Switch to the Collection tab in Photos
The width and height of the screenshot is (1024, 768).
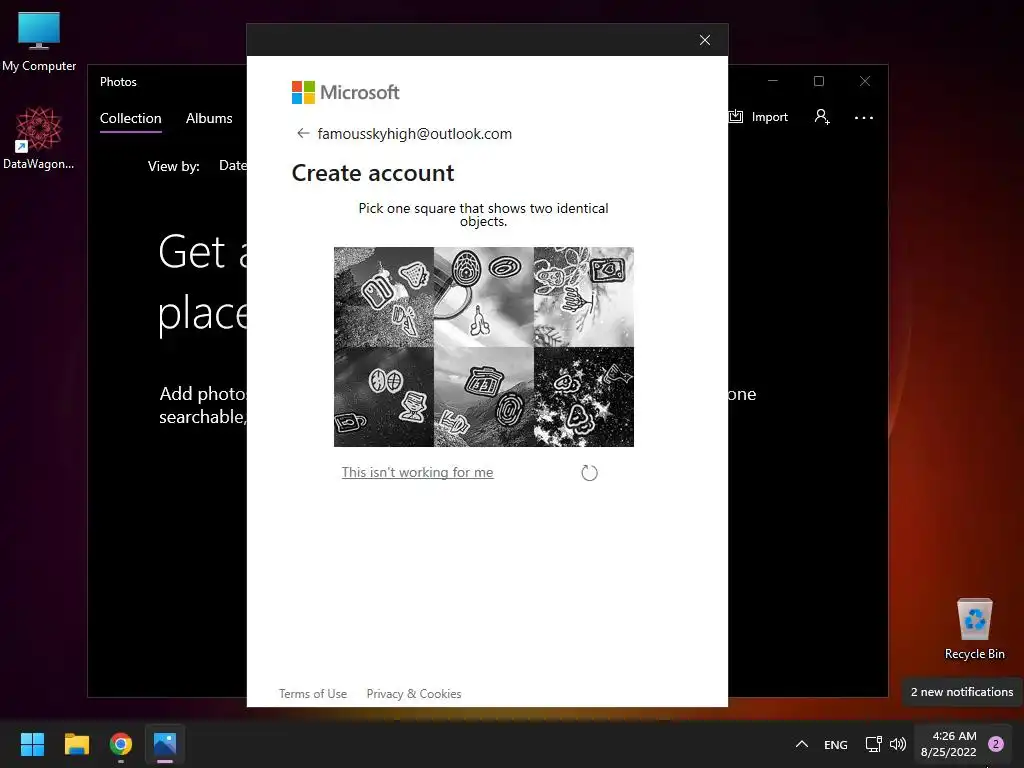point(131,118)
